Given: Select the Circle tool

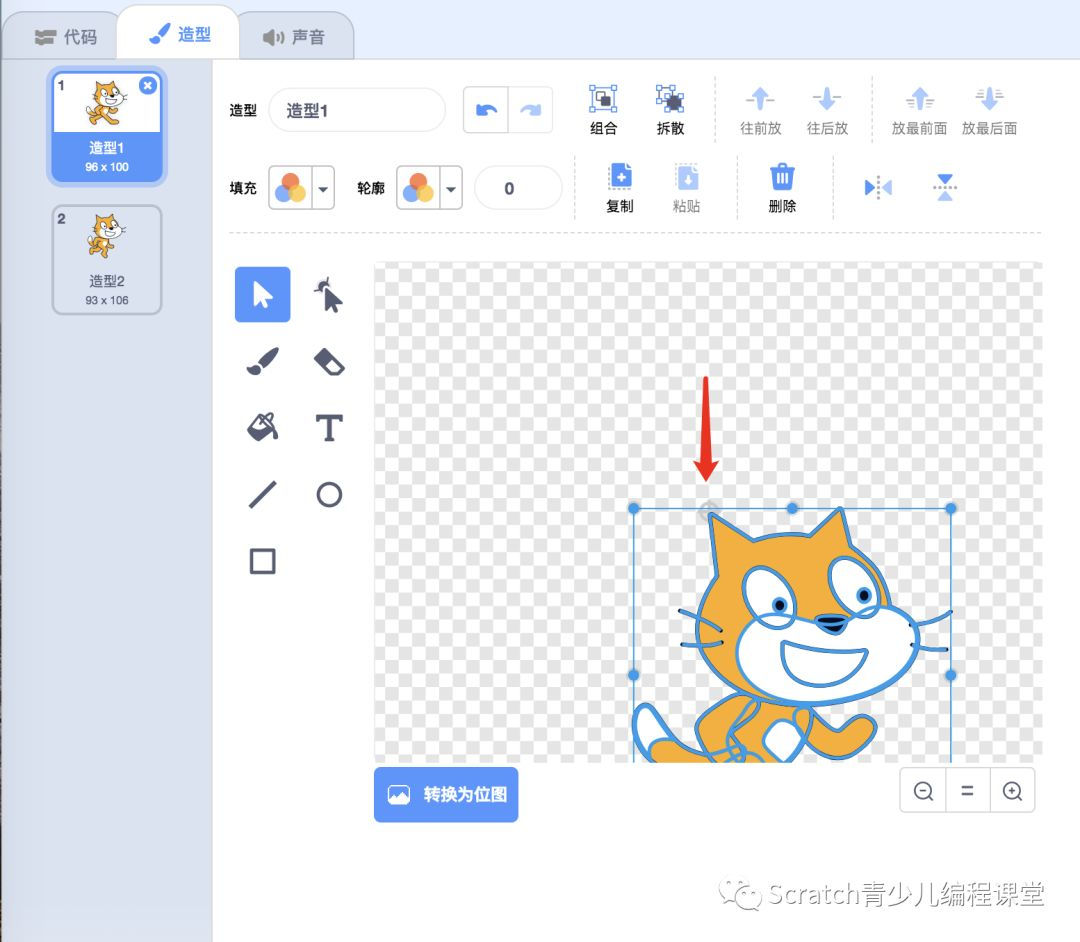Looking at the screenshot, I should [328, 494].
